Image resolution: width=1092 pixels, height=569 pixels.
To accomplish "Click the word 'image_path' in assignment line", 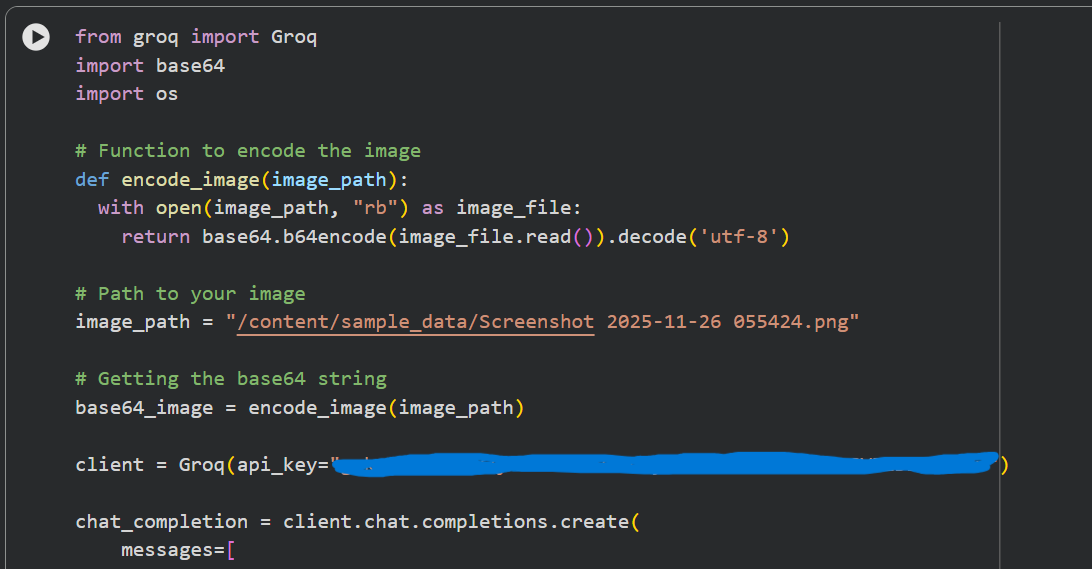I will (x=132, y=322).
